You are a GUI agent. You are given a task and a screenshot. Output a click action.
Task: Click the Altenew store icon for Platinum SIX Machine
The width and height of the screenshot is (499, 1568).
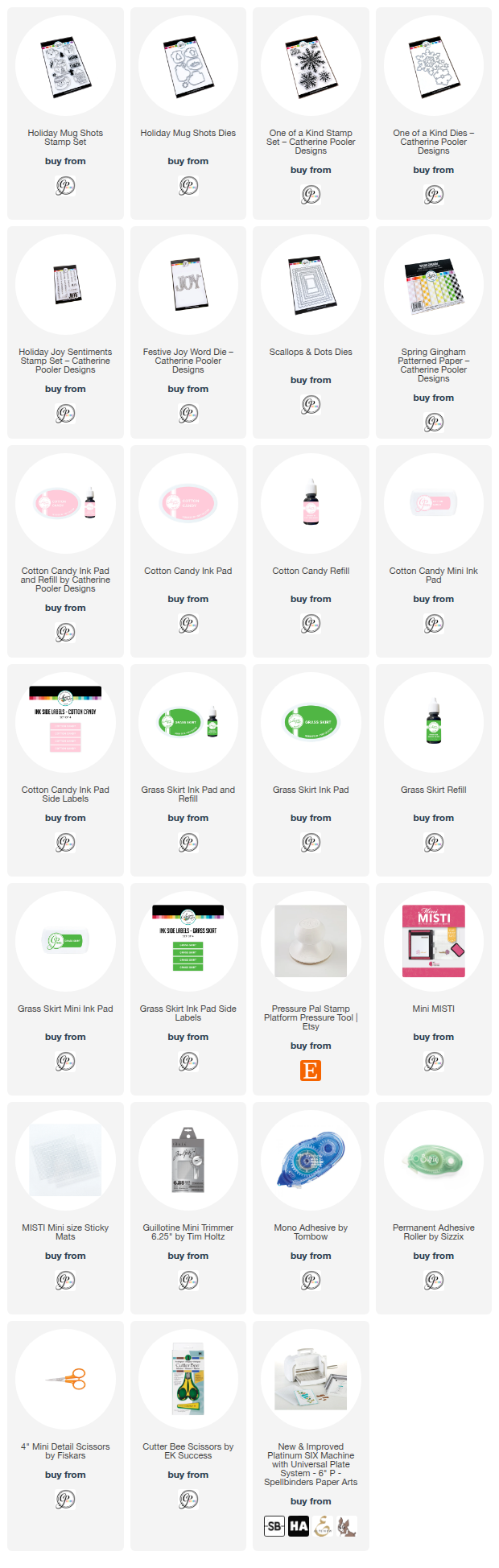[x=323, y=1526]
